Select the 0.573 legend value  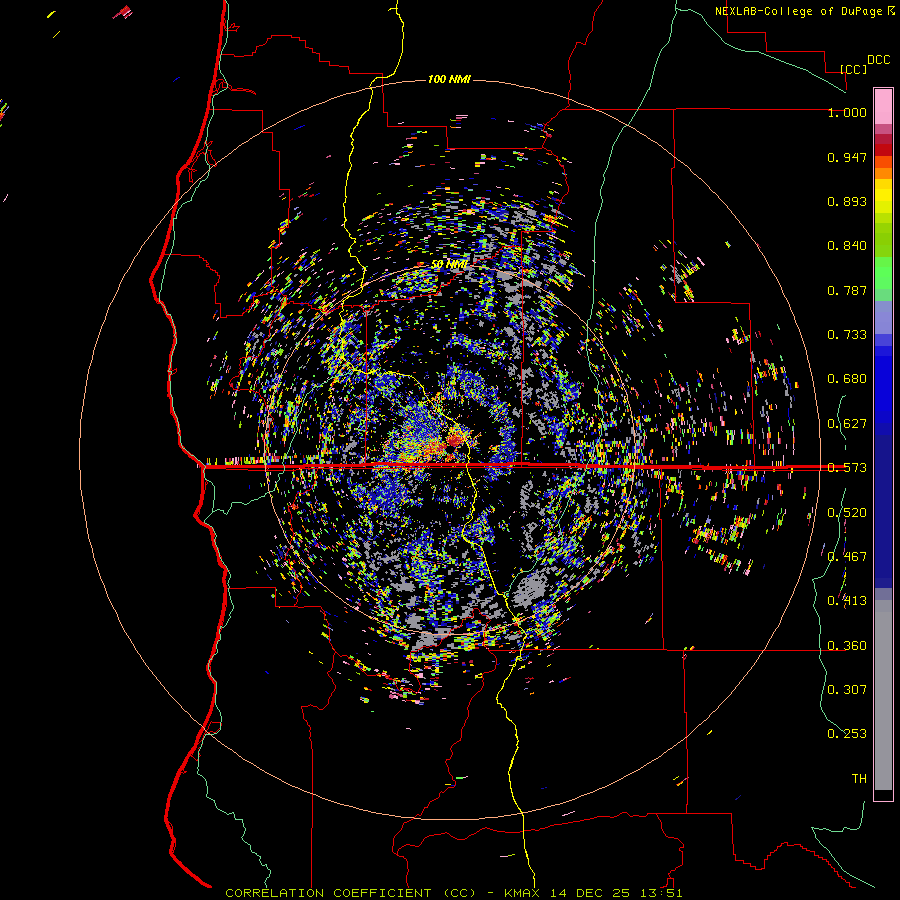tap(847, 468)
